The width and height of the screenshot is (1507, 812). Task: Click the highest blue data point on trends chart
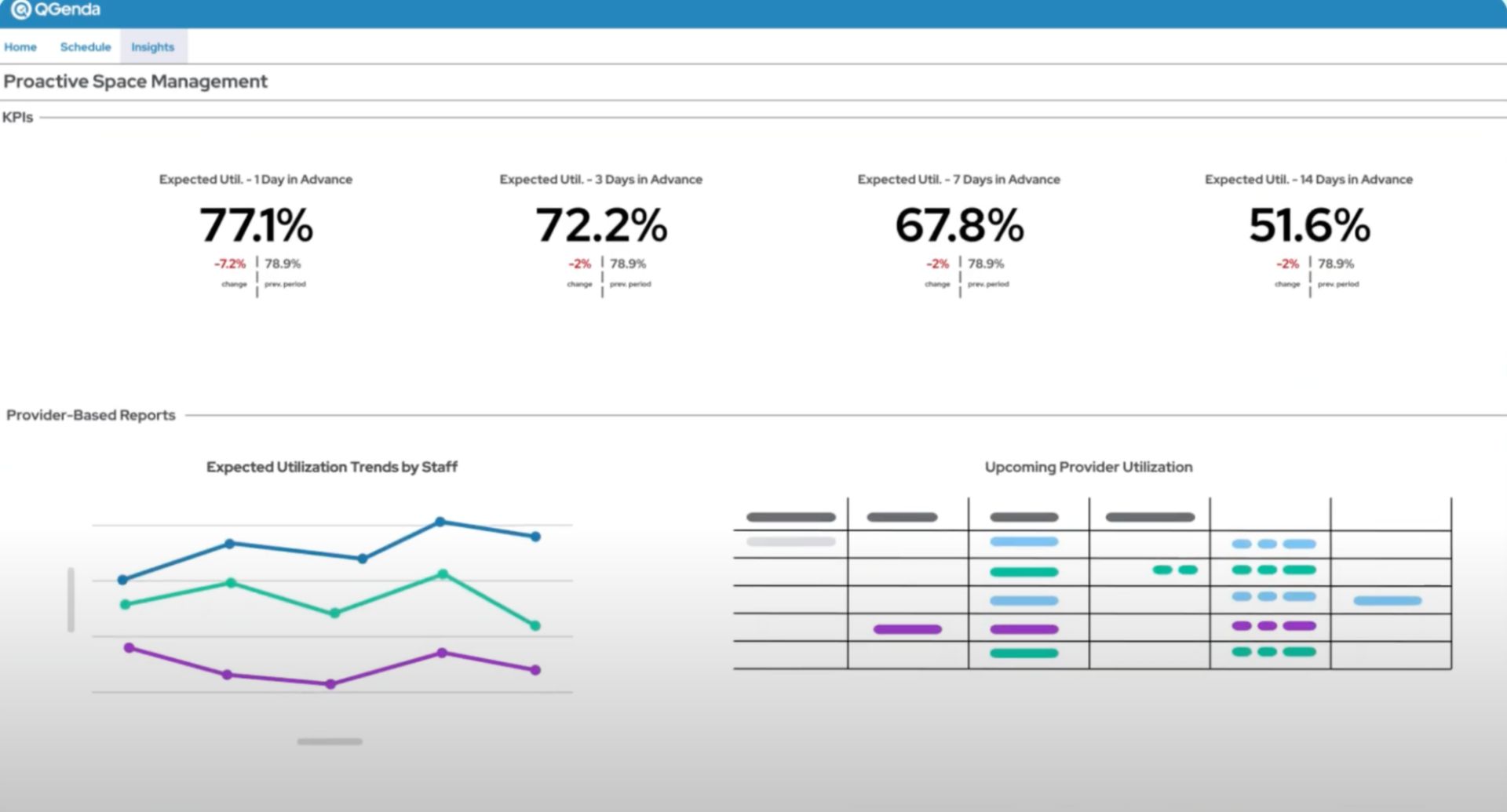440,520
